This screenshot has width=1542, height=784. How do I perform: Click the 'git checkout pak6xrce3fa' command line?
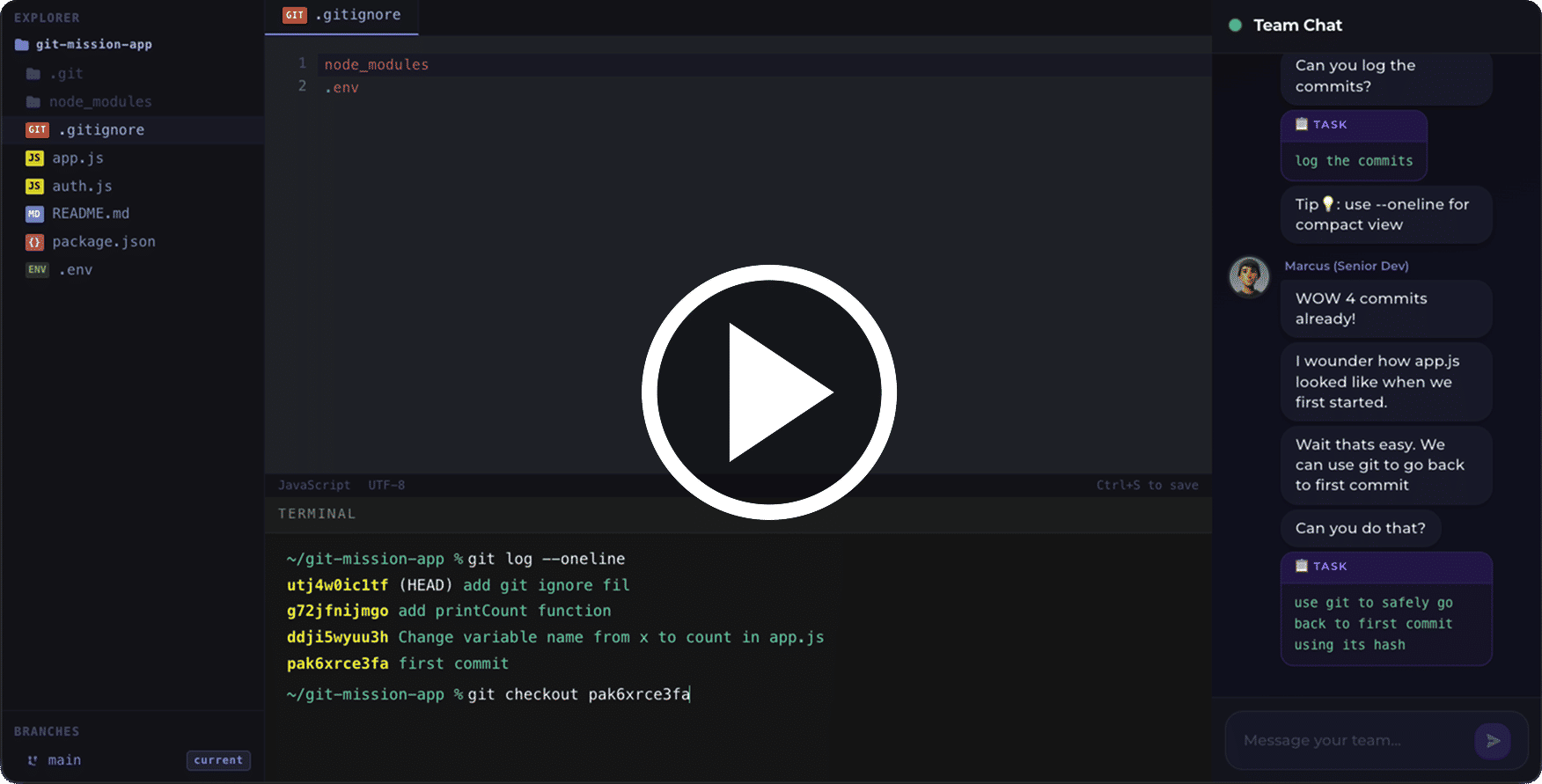[579, 694]
